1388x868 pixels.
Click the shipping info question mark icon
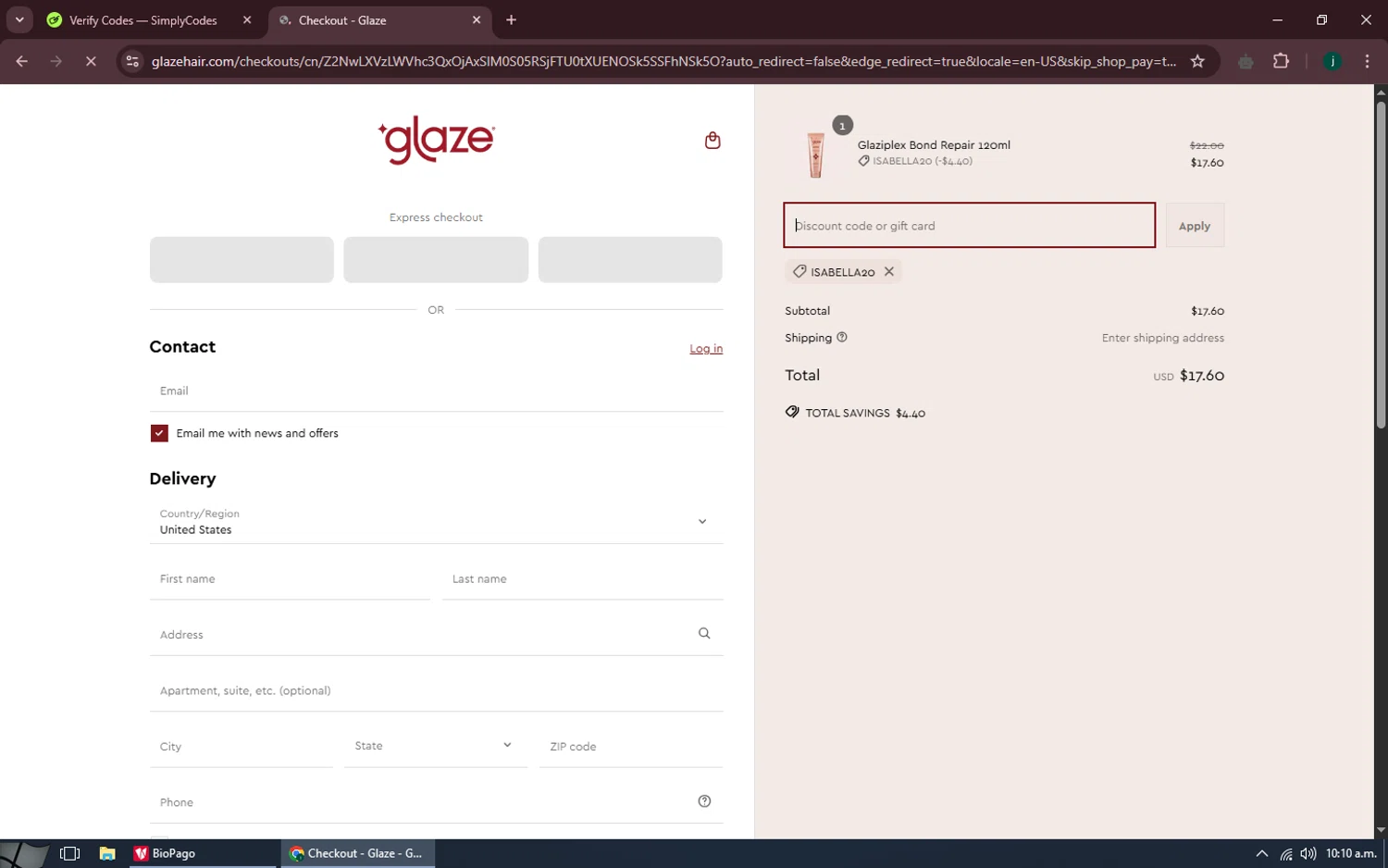coord(842,338)
